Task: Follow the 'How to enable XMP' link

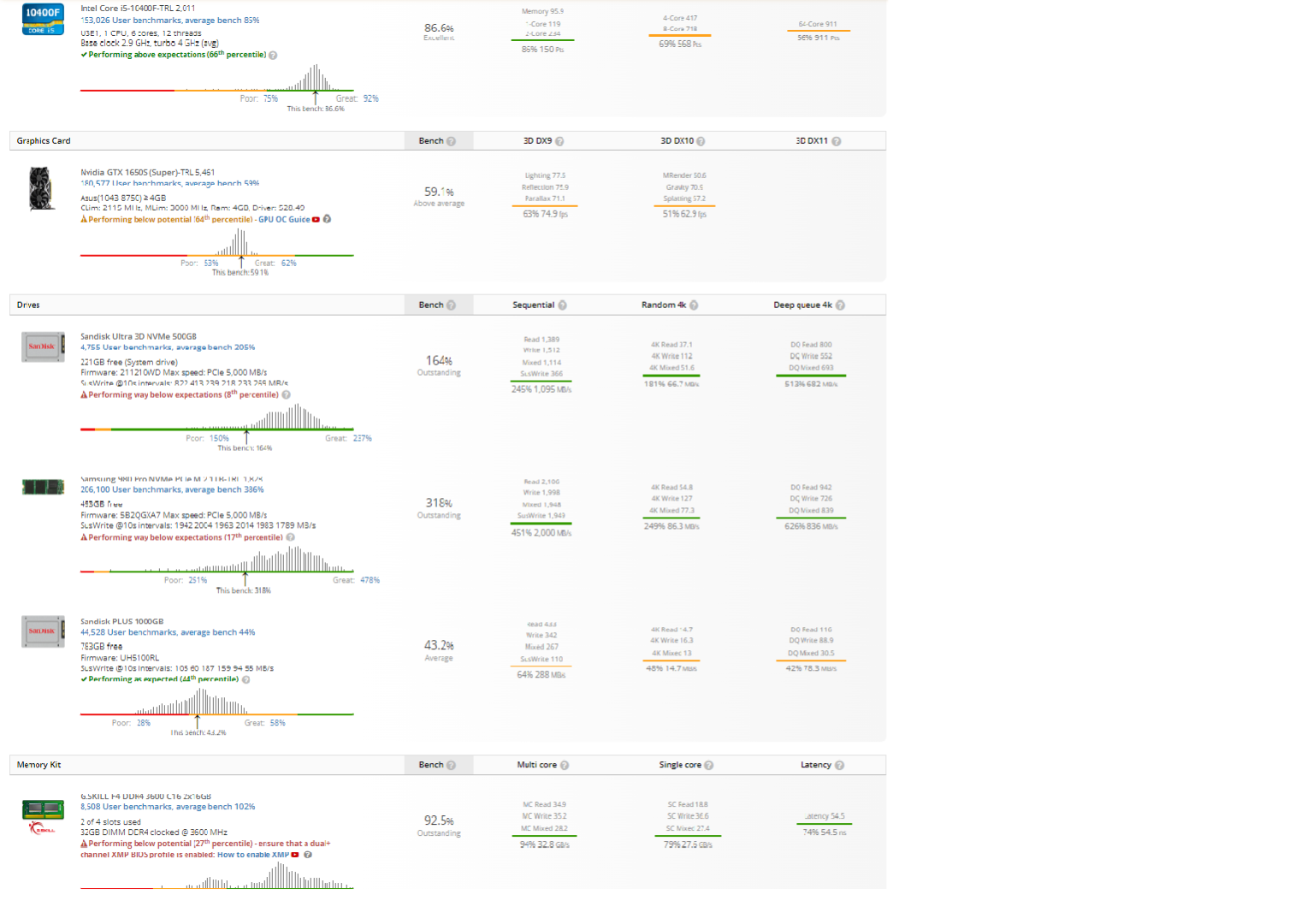Action: click(253, 855)
